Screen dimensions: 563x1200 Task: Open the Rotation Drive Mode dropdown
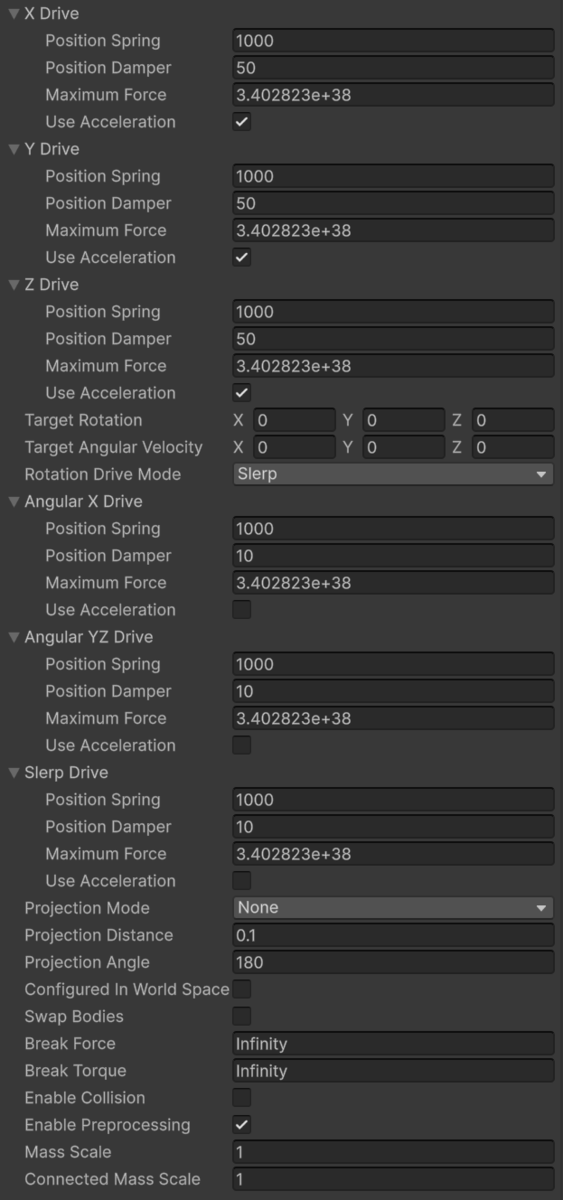click(x=393, y=475)
